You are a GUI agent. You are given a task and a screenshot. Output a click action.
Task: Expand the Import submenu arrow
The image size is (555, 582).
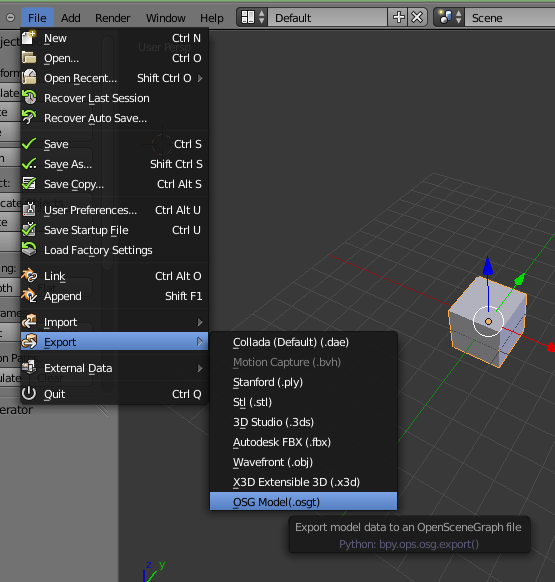click(x=200, y=322)
